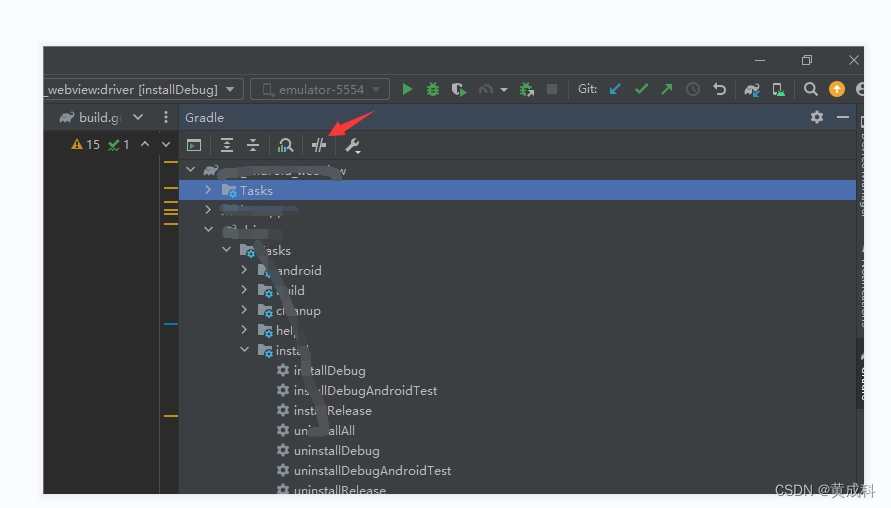
Task: Open Gradle panel settings gear
Action: point(817,117)
